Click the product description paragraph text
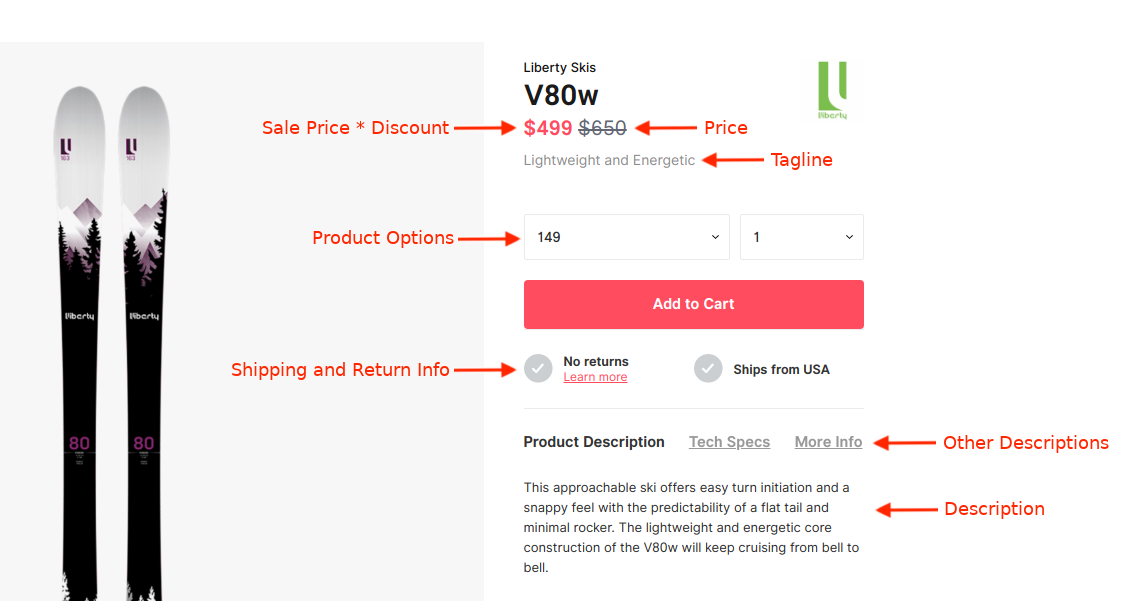 pyautogui.click(x=690, y=527)
